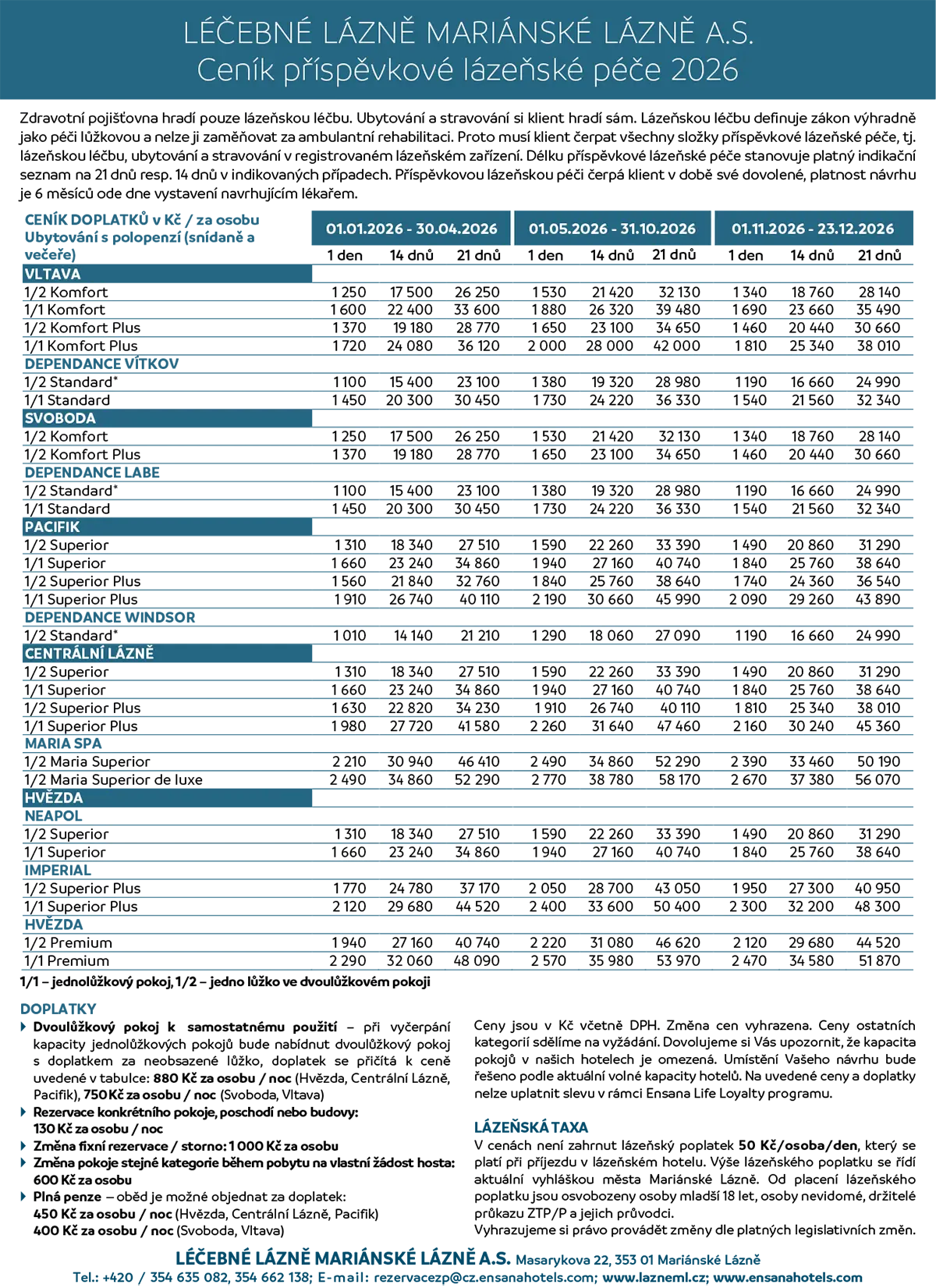Select the 1/1 Superior row label under HVĚZDA
The image size is (936, 1288).
tap(65, 853)
